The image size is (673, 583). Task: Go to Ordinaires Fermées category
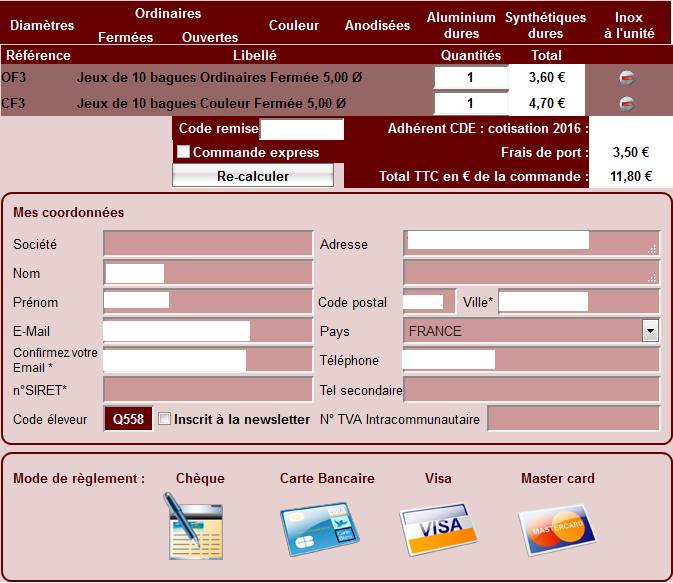125,37
